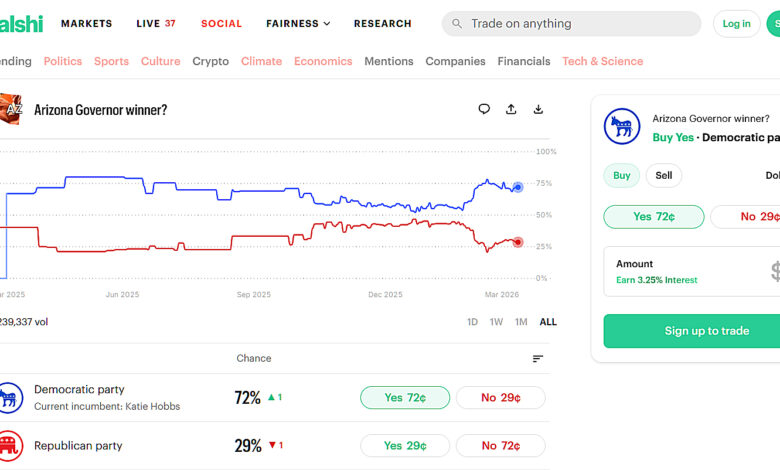Click the Arizona Governor winner? heading
This screenshot has height=470, width=780.
[x=100, y=109]
